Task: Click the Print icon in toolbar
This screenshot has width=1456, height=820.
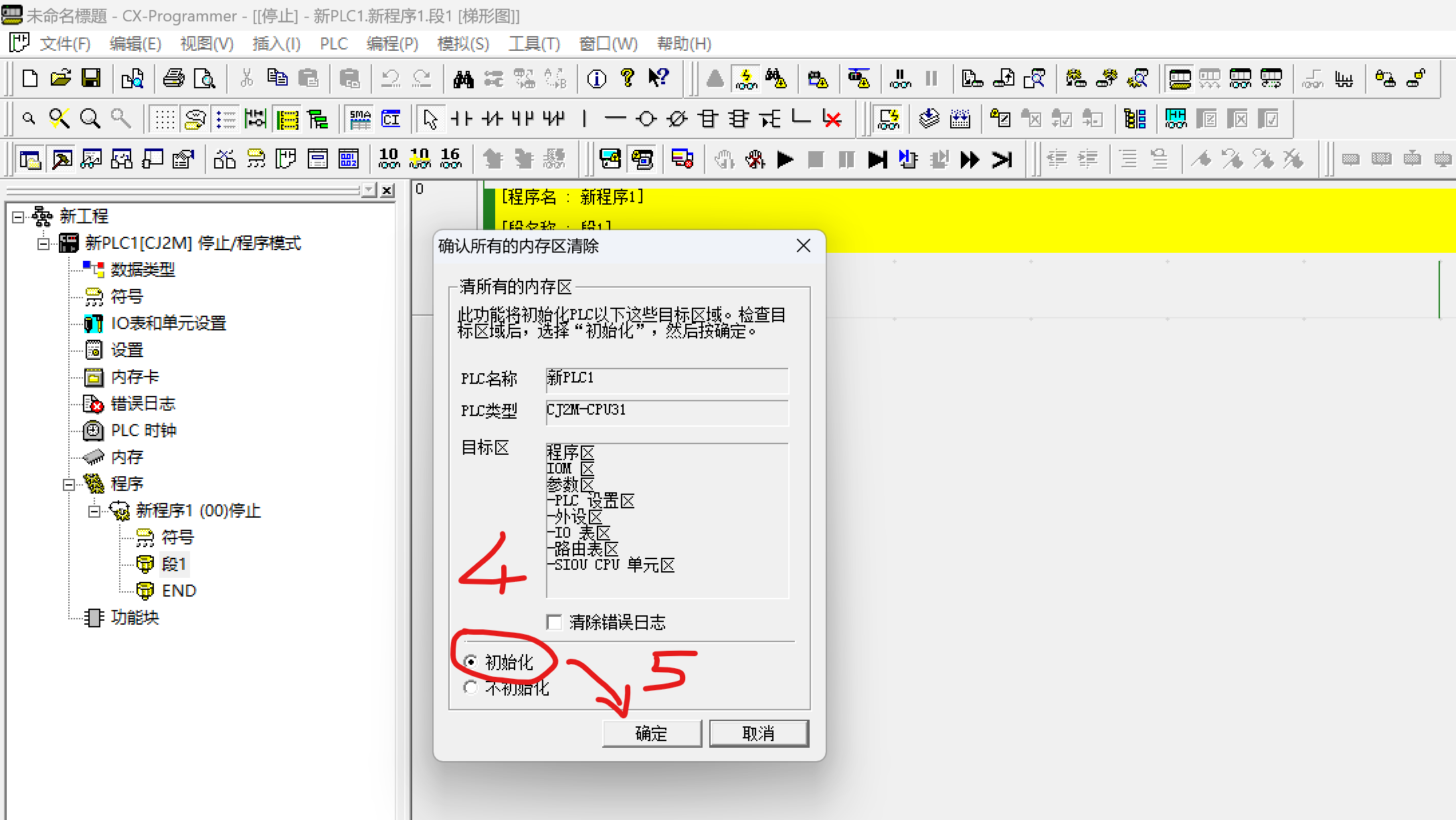Action: pyautogui.click(x=174, y=78)
